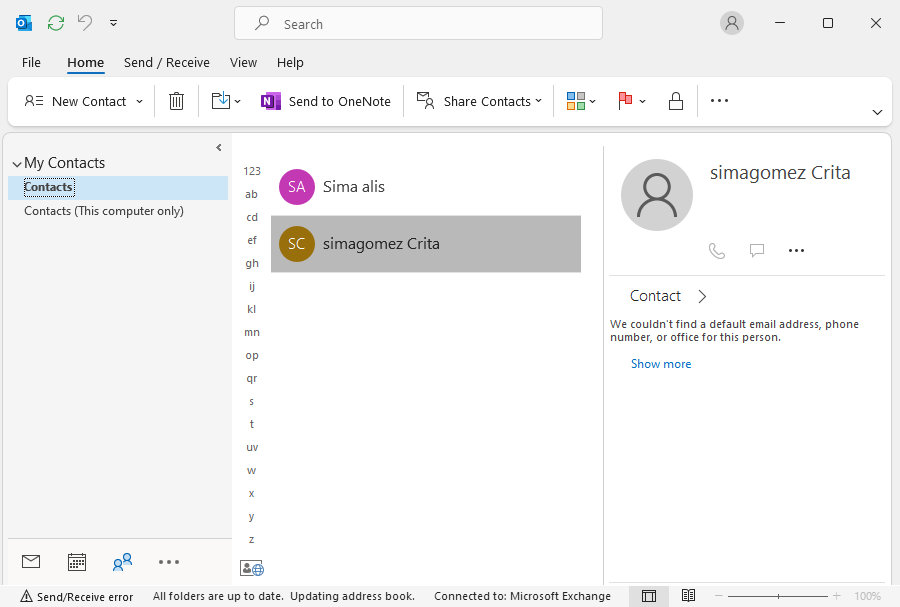Click the zoom slider in status bar
Image resolution: width=900 pixels, height=607 pixels.
tap(778, 596)
